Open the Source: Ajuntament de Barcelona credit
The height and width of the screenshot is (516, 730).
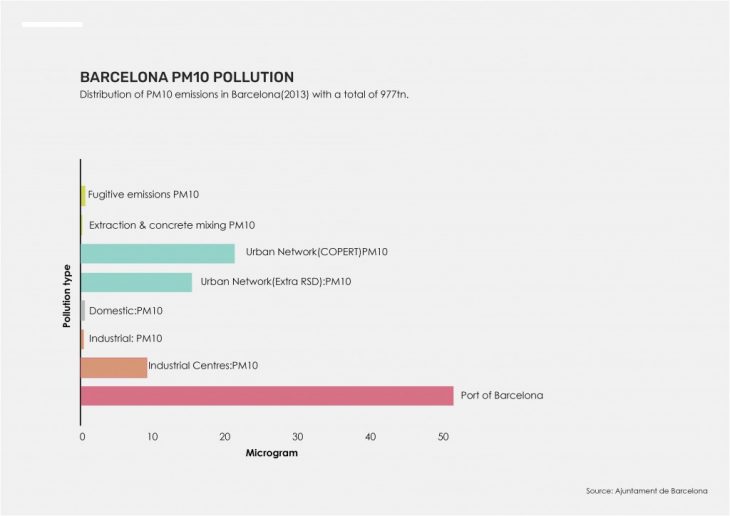click(x=647, y=491)
